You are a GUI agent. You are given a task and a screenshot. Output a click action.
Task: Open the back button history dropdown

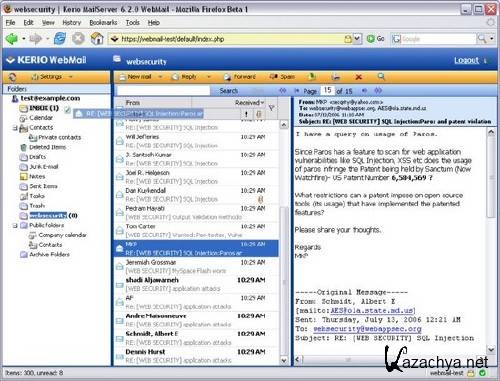[24, 39]
